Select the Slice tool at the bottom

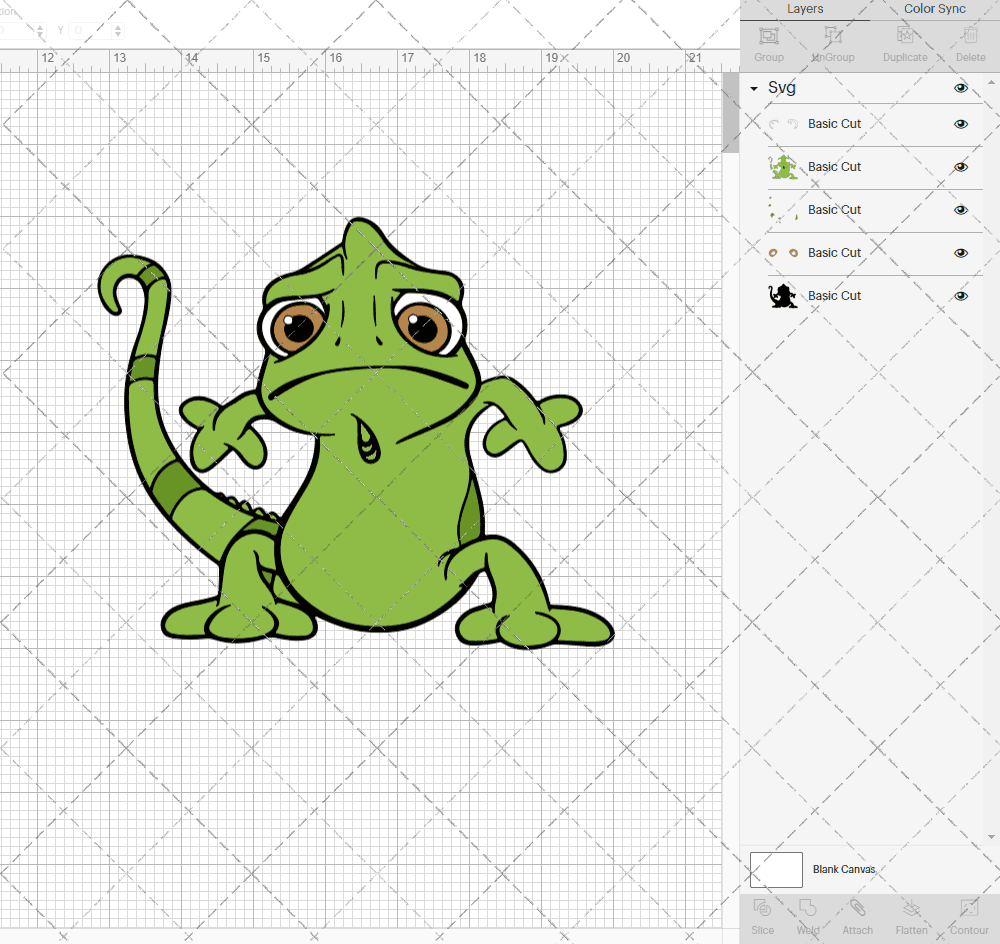[x=762, y=913]
